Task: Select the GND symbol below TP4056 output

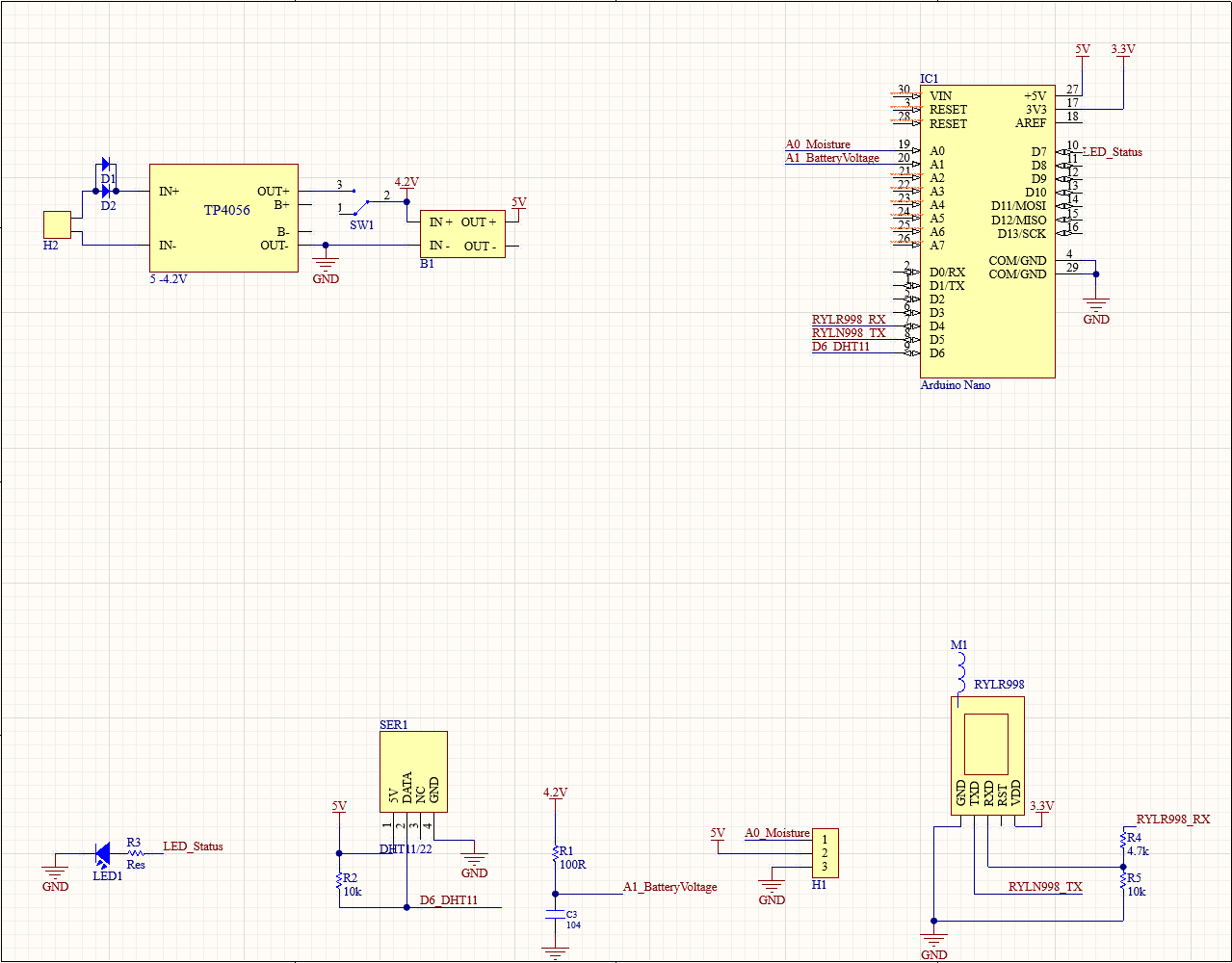Action: coord(326,267)
